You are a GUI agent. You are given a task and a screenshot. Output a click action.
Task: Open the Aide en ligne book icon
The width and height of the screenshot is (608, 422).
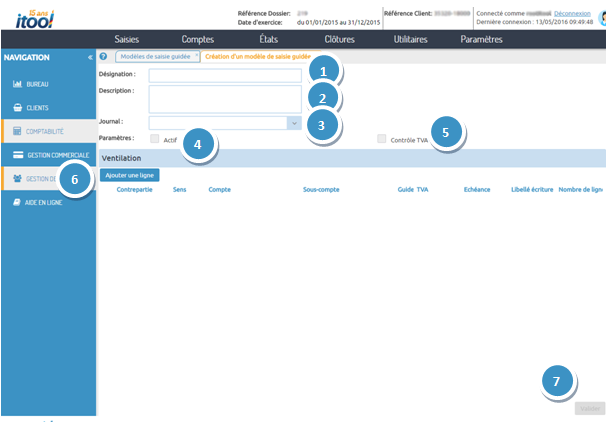(18, 202)
